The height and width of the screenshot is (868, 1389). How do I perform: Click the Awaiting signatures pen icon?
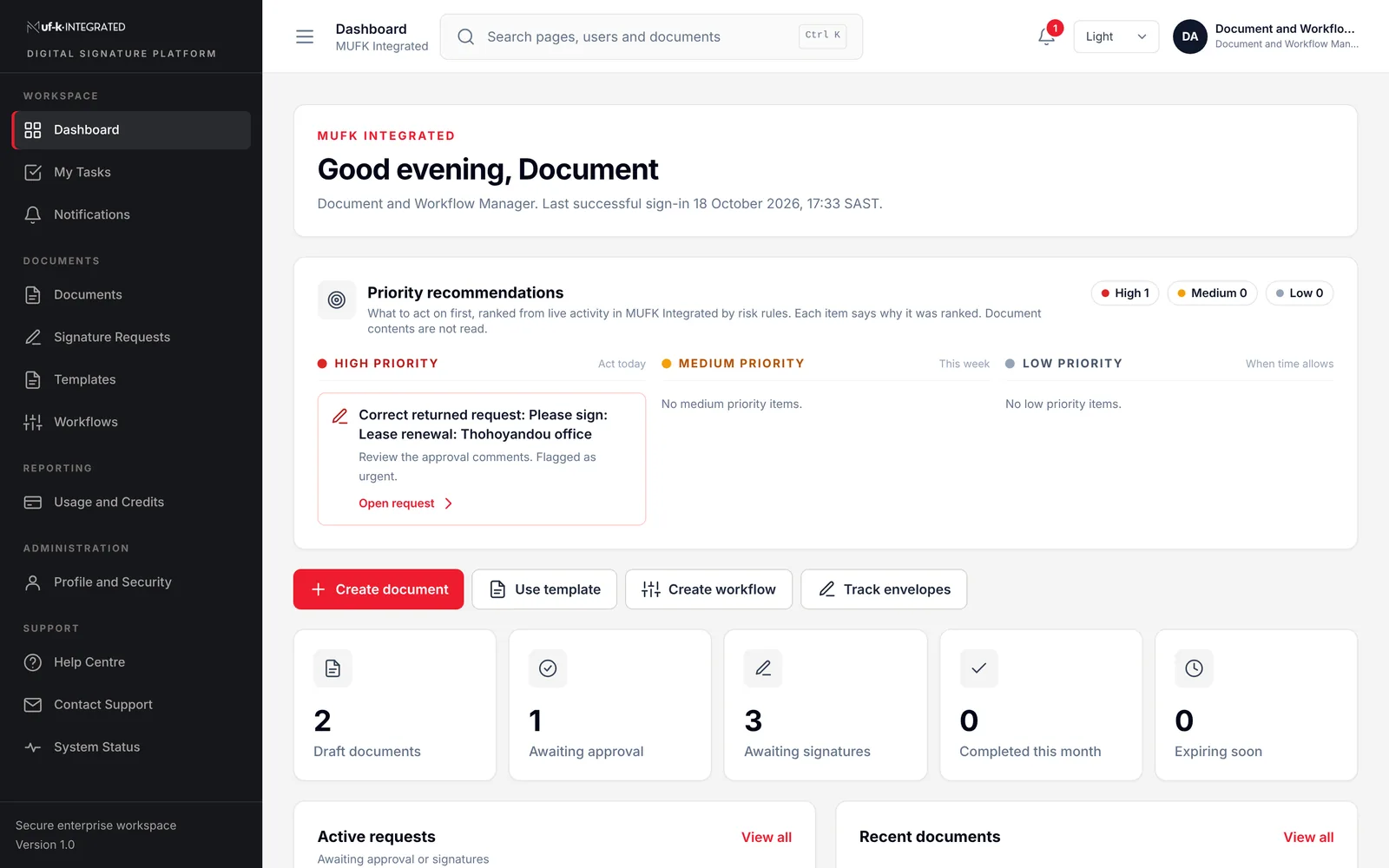coord(763,668)
